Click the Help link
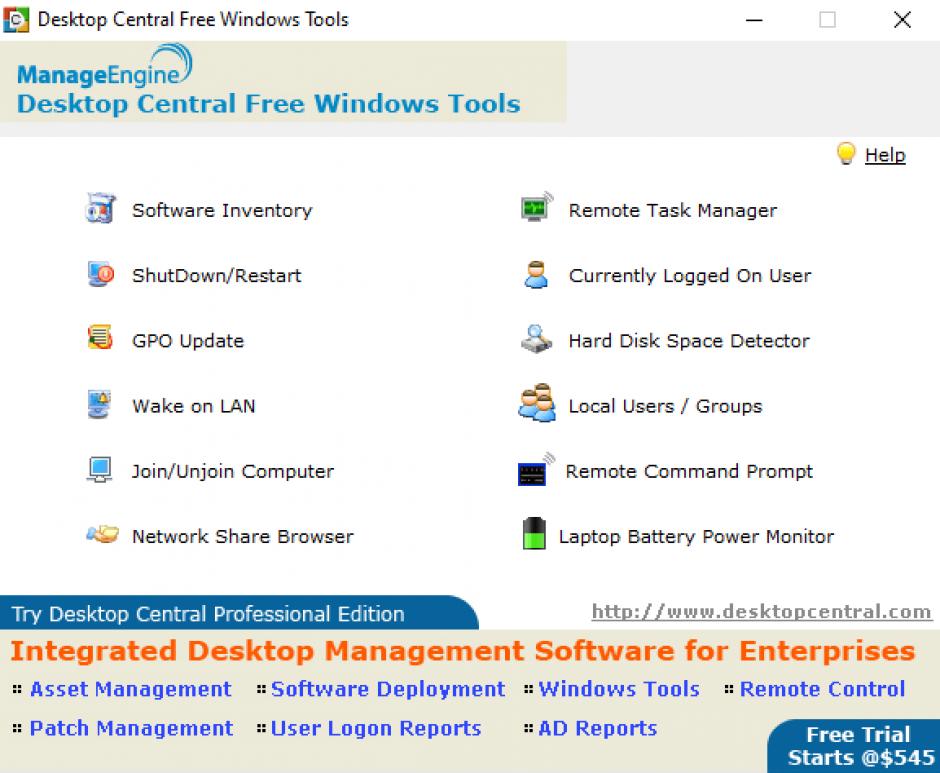The image size is (940, 773). [x=885, y=155]
